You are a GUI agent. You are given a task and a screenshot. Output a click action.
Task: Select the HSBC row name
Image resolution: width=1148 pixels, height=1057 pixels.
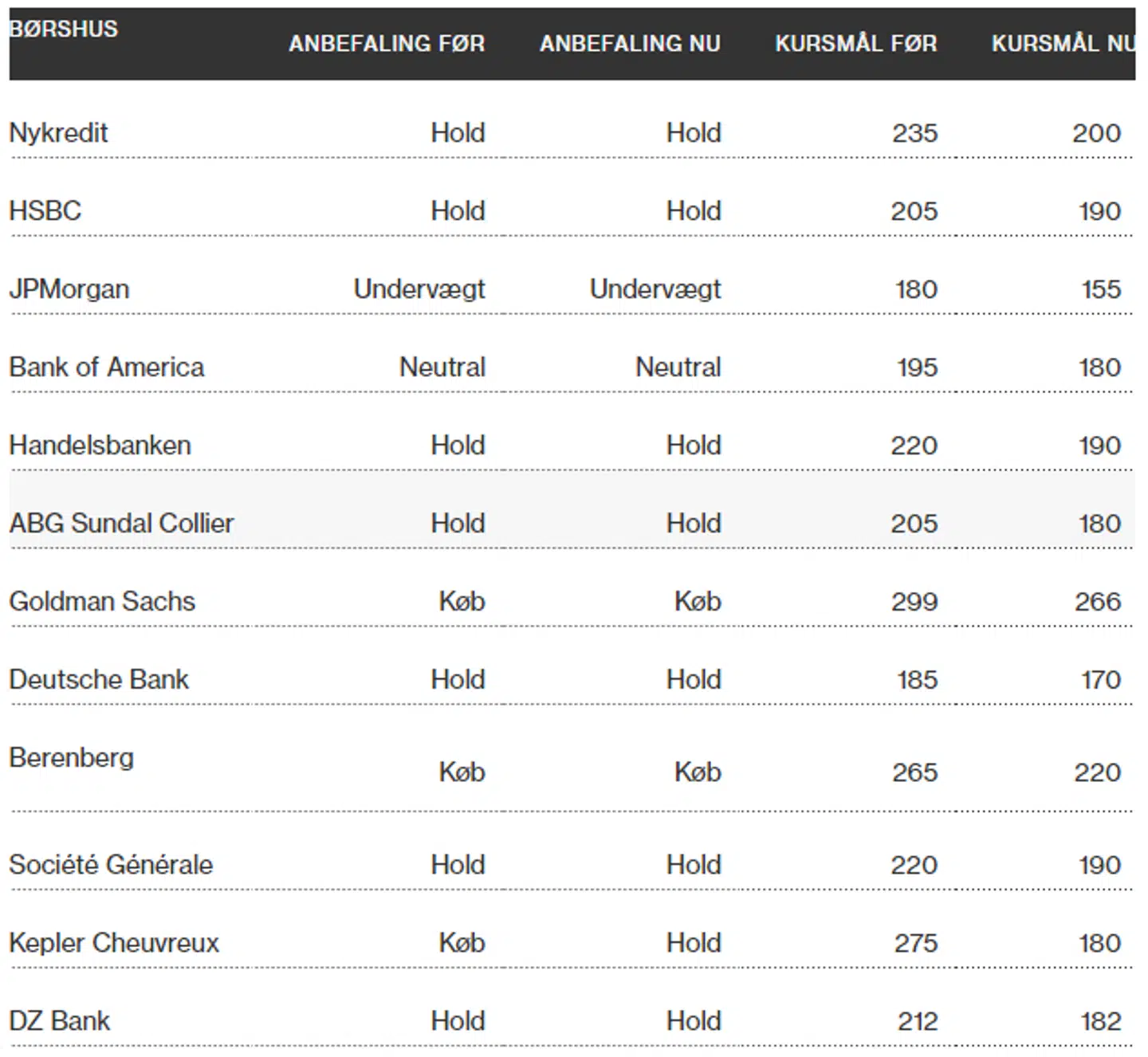45,211
